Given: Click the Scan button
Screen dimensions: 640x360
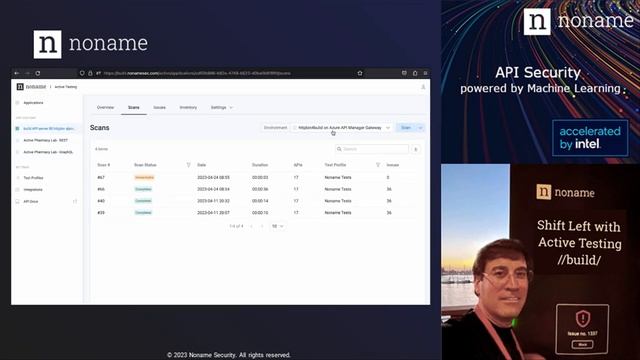Looking at the screenshot, I should [x=406, y=128].
